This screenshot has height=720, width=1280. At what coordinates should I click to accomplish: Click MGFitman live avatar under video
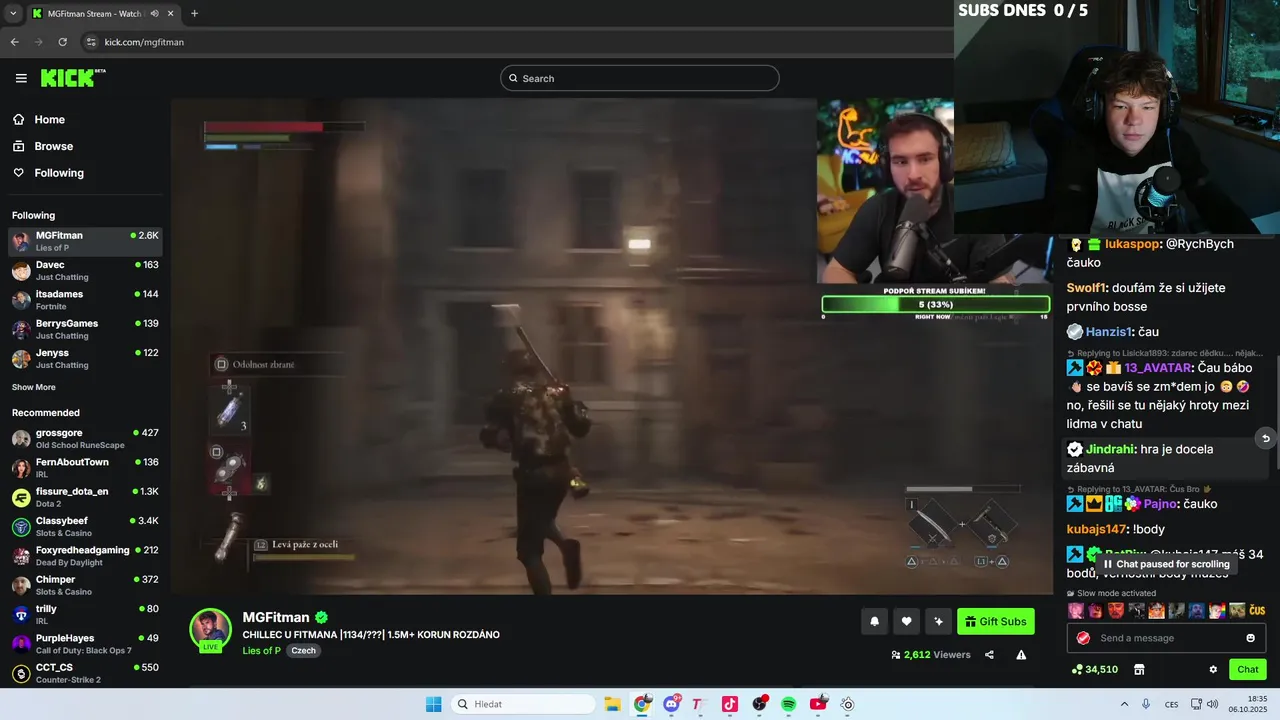click(210, 630)
